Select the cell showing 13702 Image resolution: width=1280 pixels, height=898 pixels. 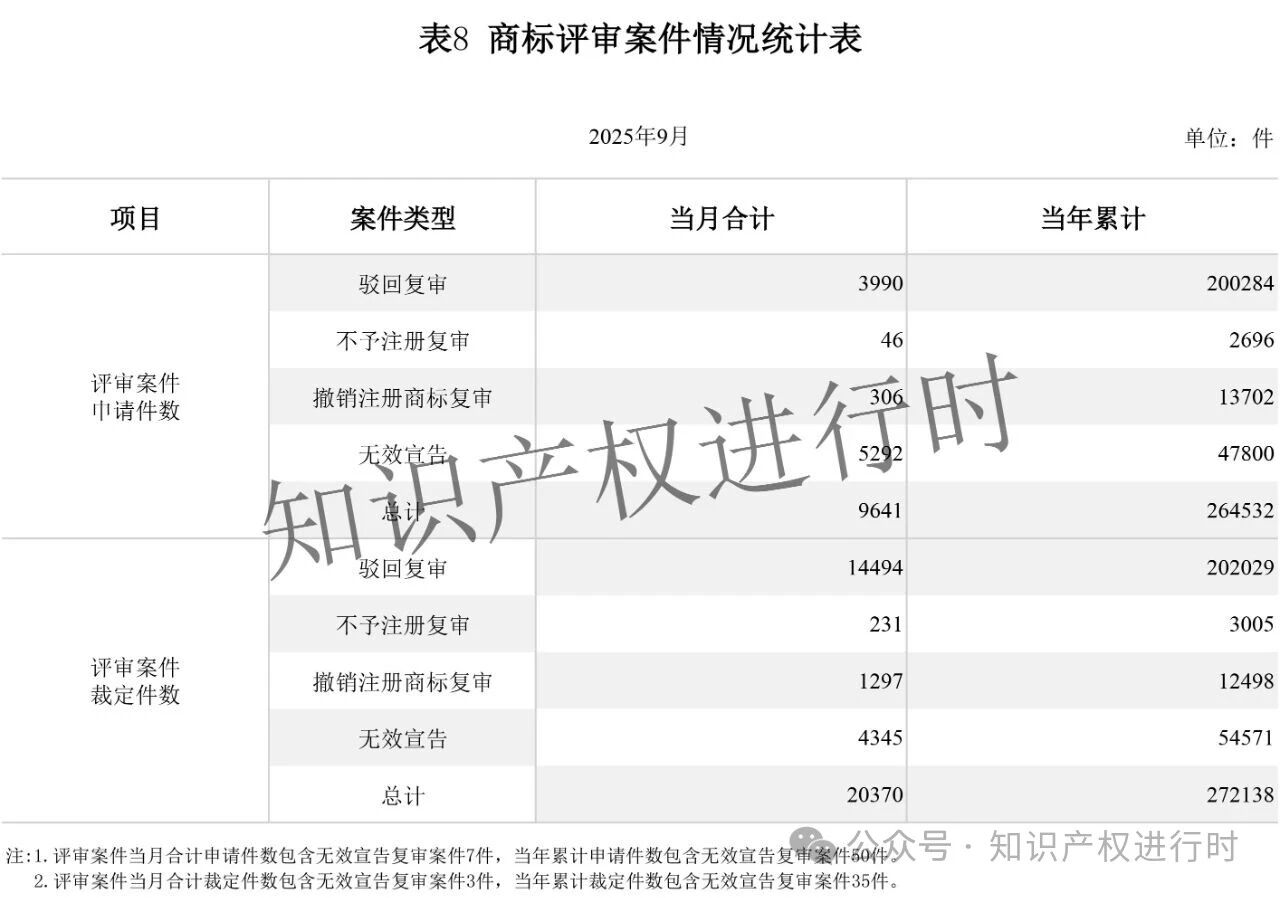[1245, 398]
